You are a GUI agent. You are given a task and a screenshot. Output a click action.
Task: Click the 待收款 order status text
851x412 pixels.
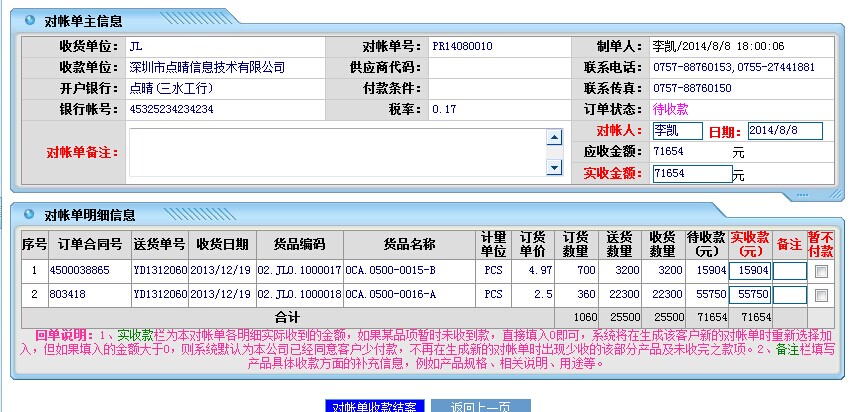670,109
